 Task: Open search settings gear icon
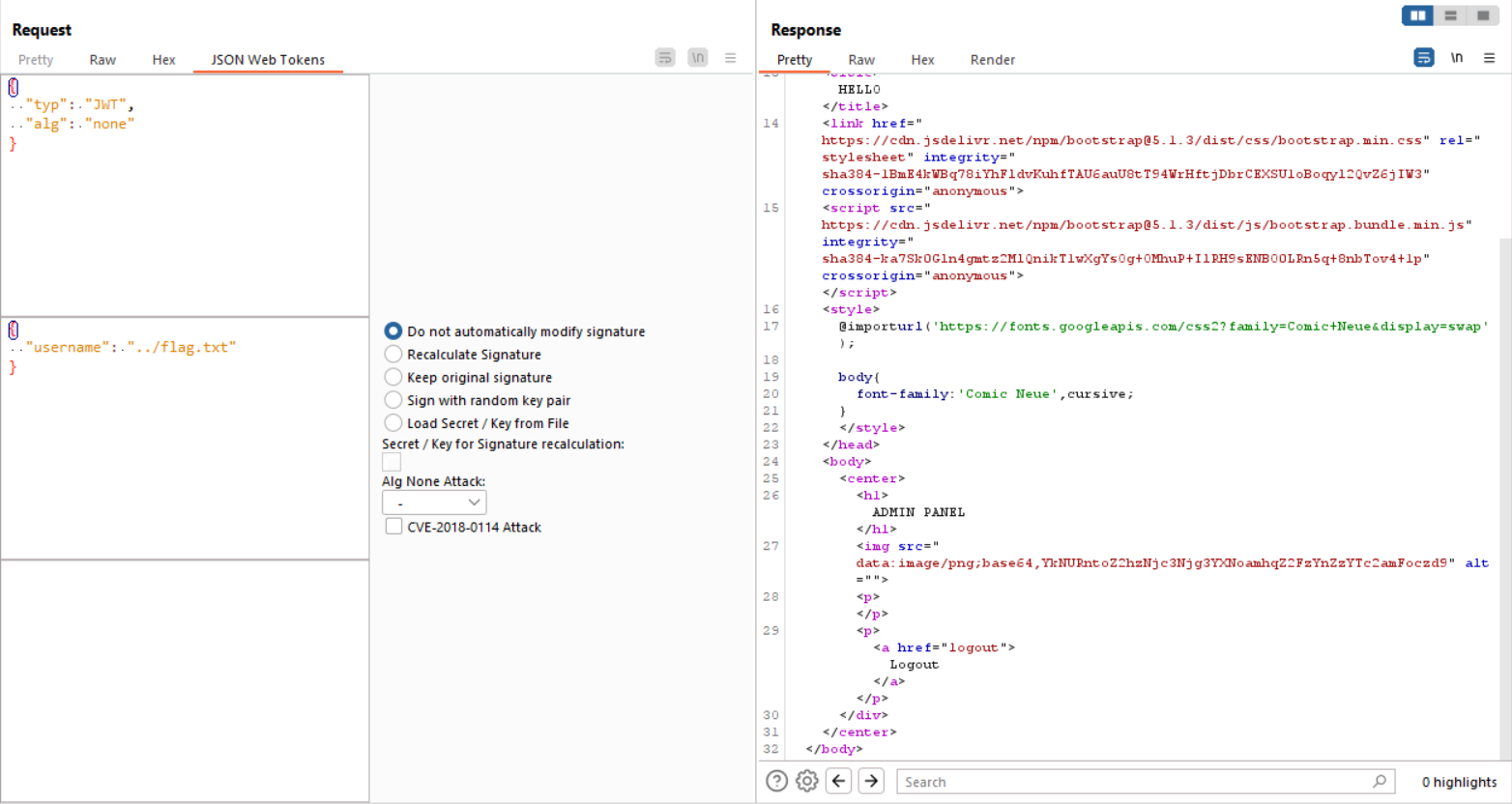(x=807, y=781)
